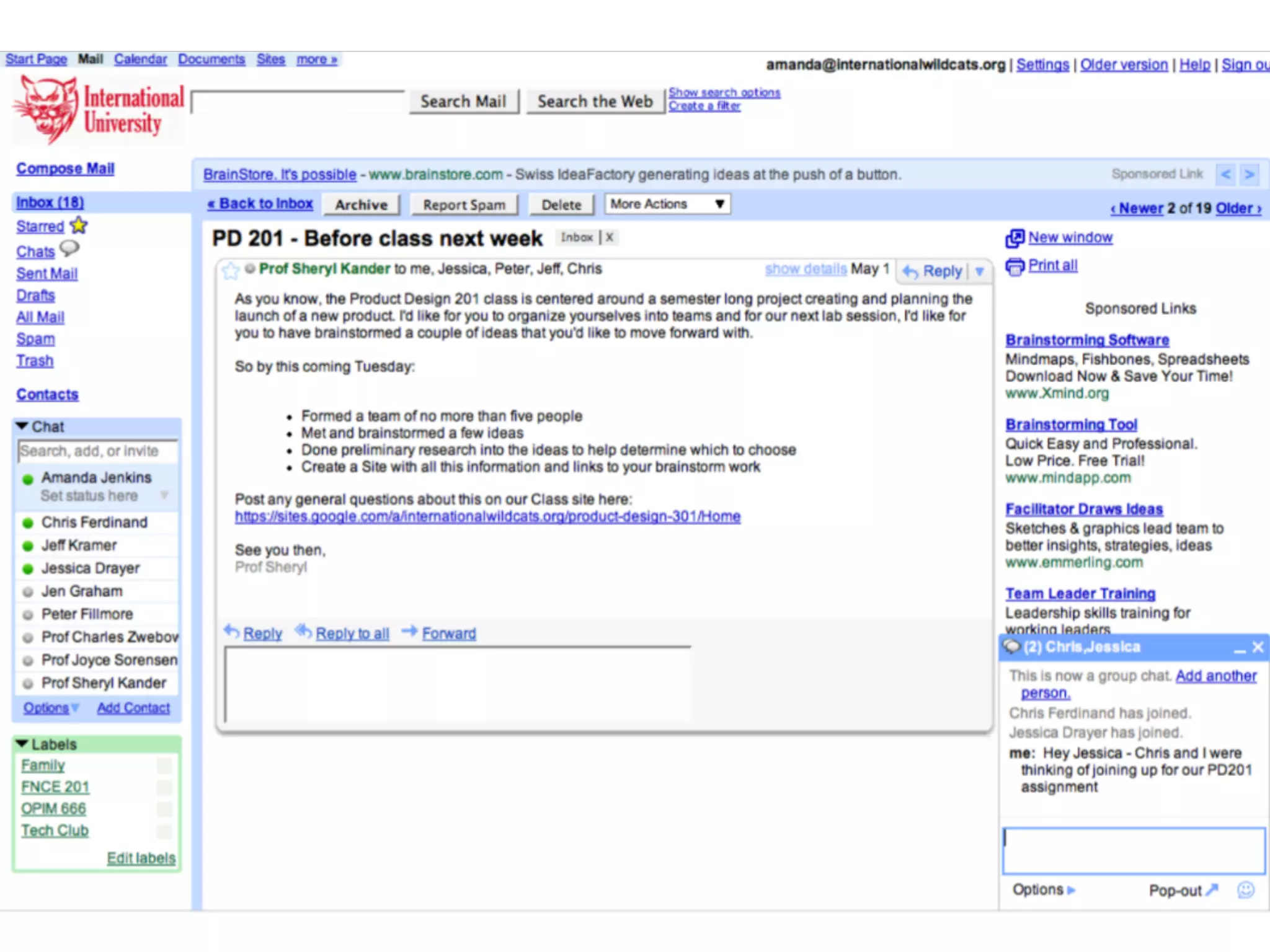Screen dimensions: 1270x952
Task: Star this message from Prof Sheryl Kander
Action: (231, 270)
